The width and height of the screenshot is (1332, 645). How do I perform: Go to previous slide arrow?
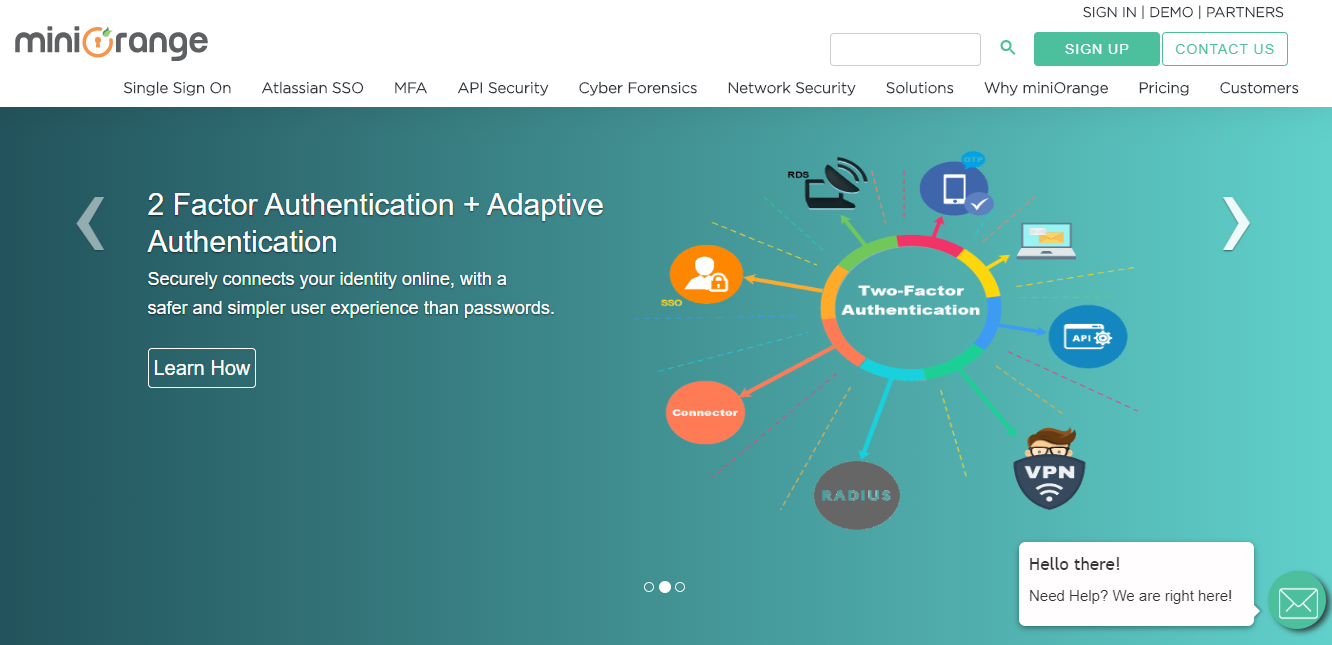(91, 222)
